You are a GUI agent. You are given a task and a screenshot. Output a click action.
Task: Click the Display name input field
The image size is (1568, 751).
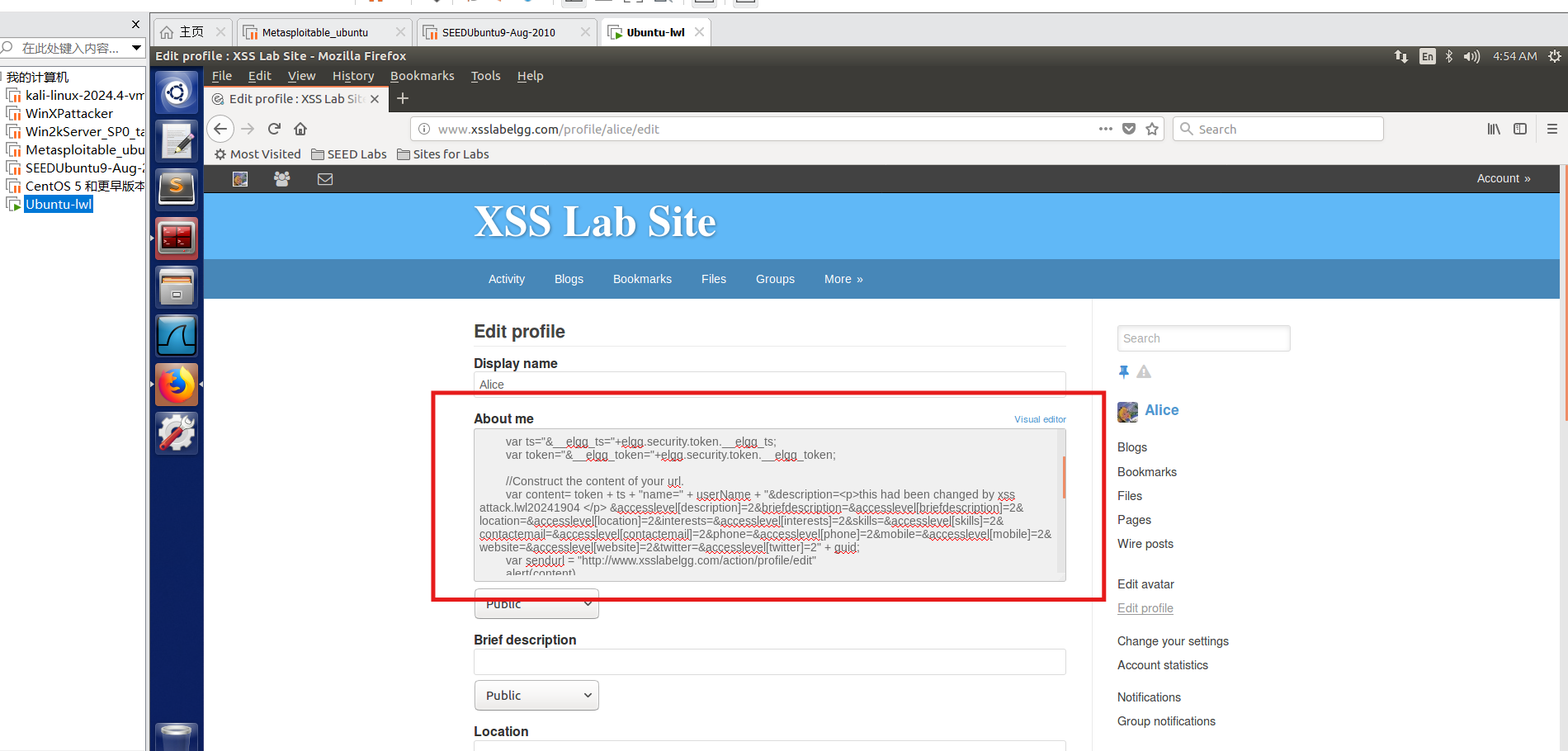click(x=770, y=384)
